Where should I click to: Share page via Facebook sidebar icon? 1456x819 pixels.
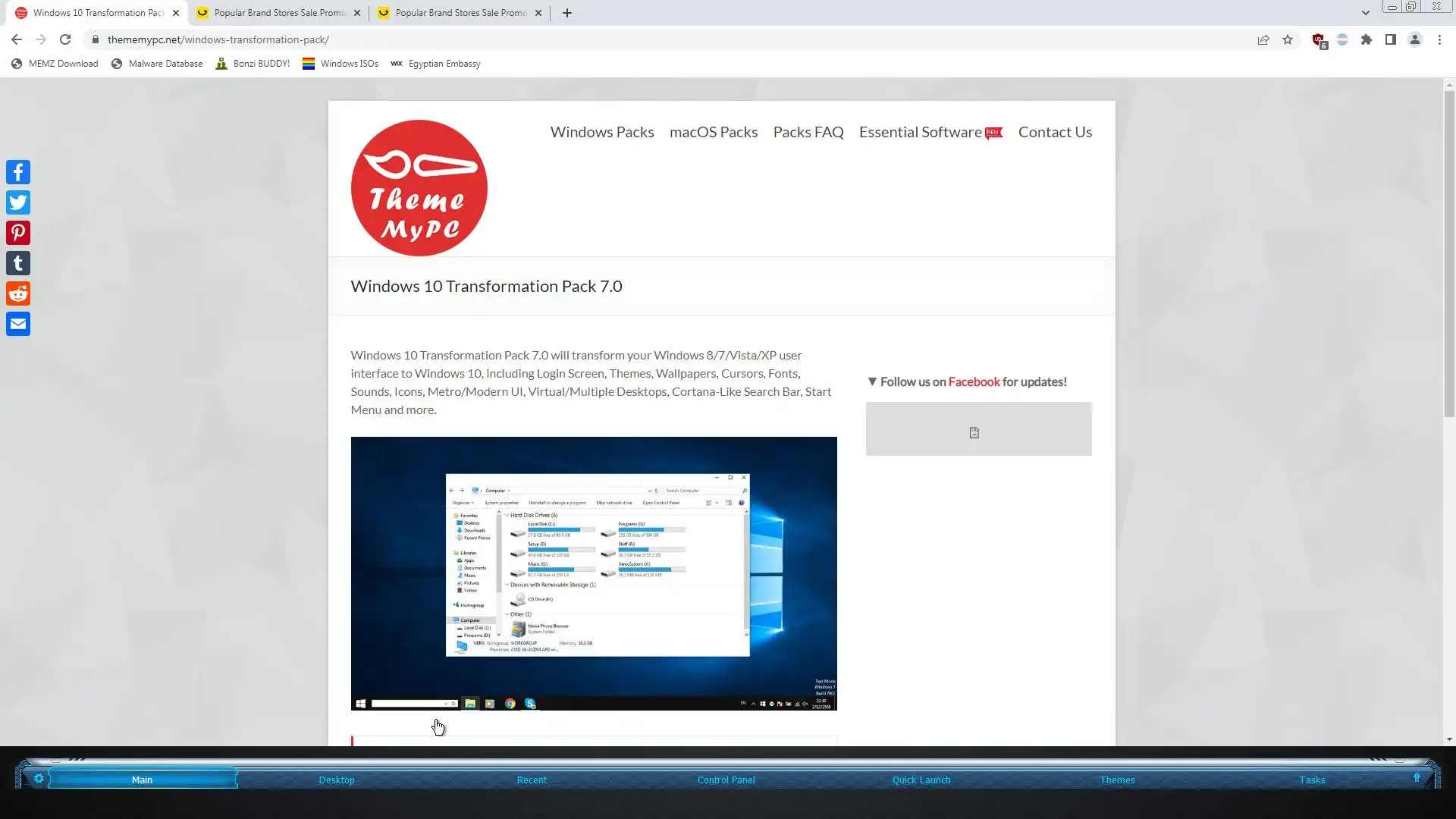tap(18, 172)
